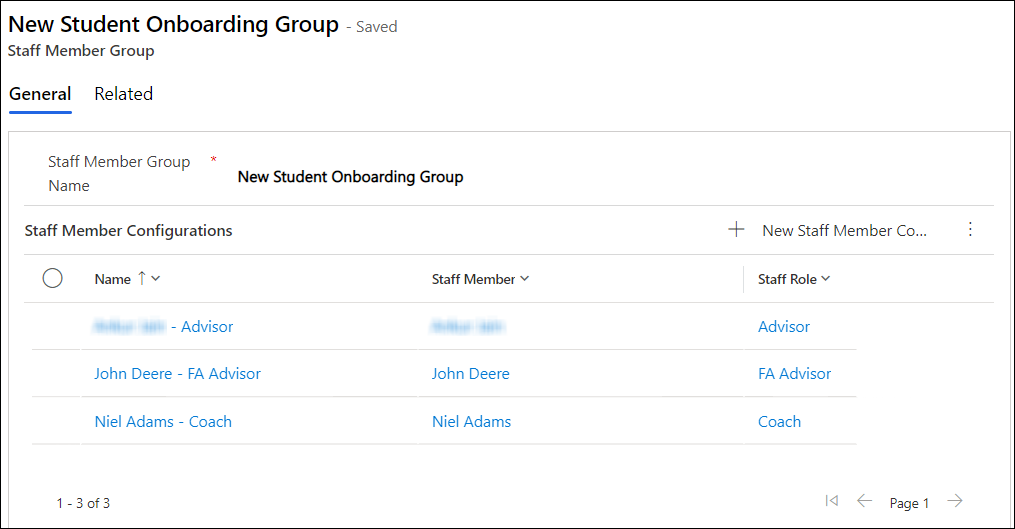This screenshot has height=529, width=1015.
Task: Click the next page arrow
Action: pyautogui.click(x=955, y=501)
